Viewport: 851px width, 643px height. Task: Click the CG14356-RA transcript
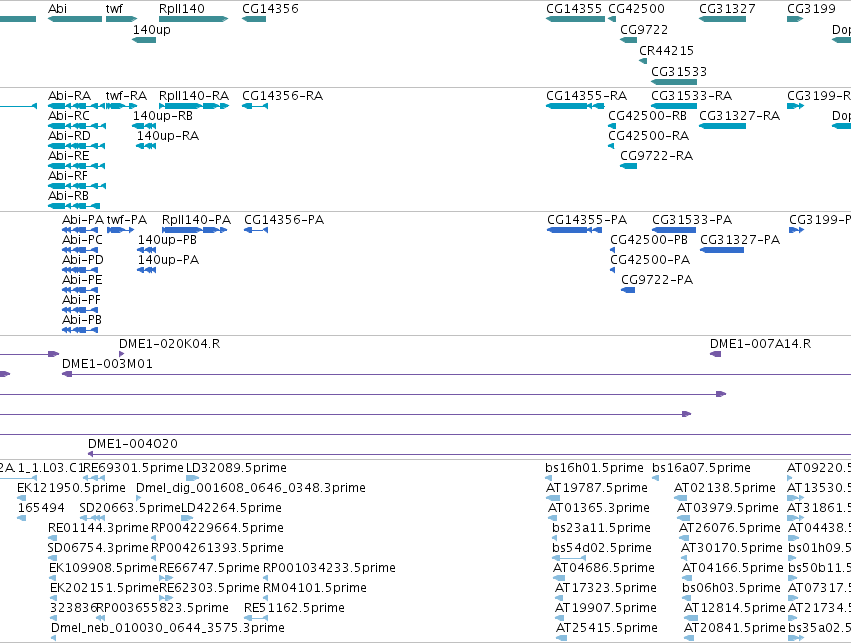click(x=255, y=106)
